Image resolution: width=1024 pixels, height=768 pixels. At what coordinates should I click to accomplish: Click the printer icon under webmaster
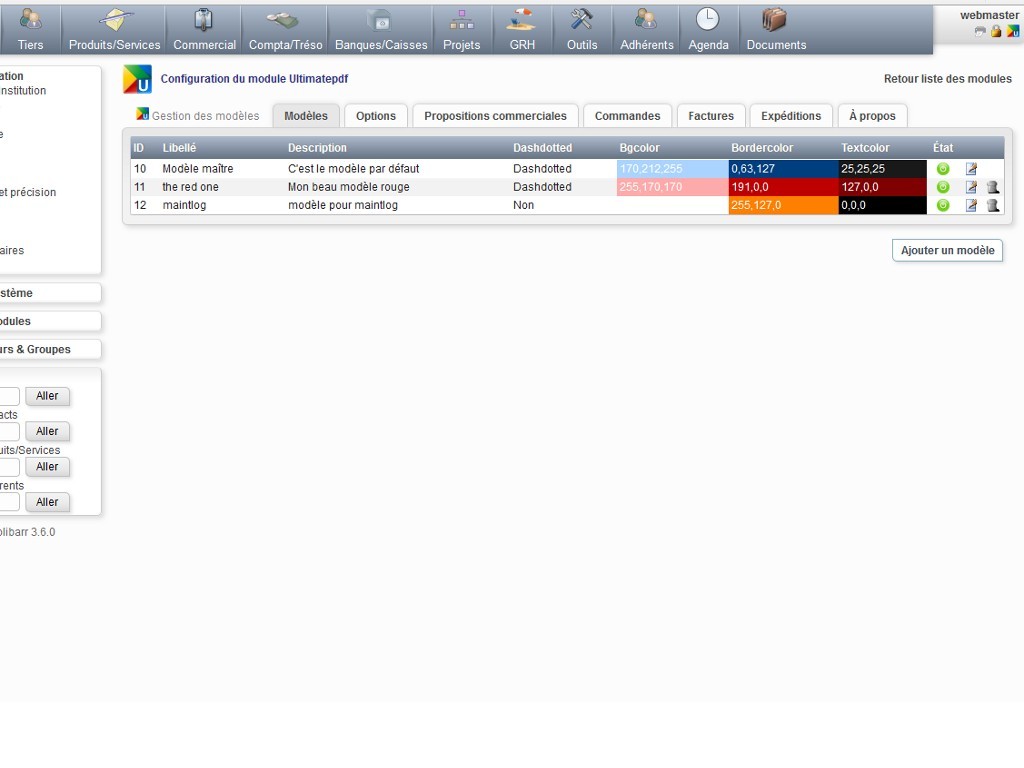coord(980,31)
